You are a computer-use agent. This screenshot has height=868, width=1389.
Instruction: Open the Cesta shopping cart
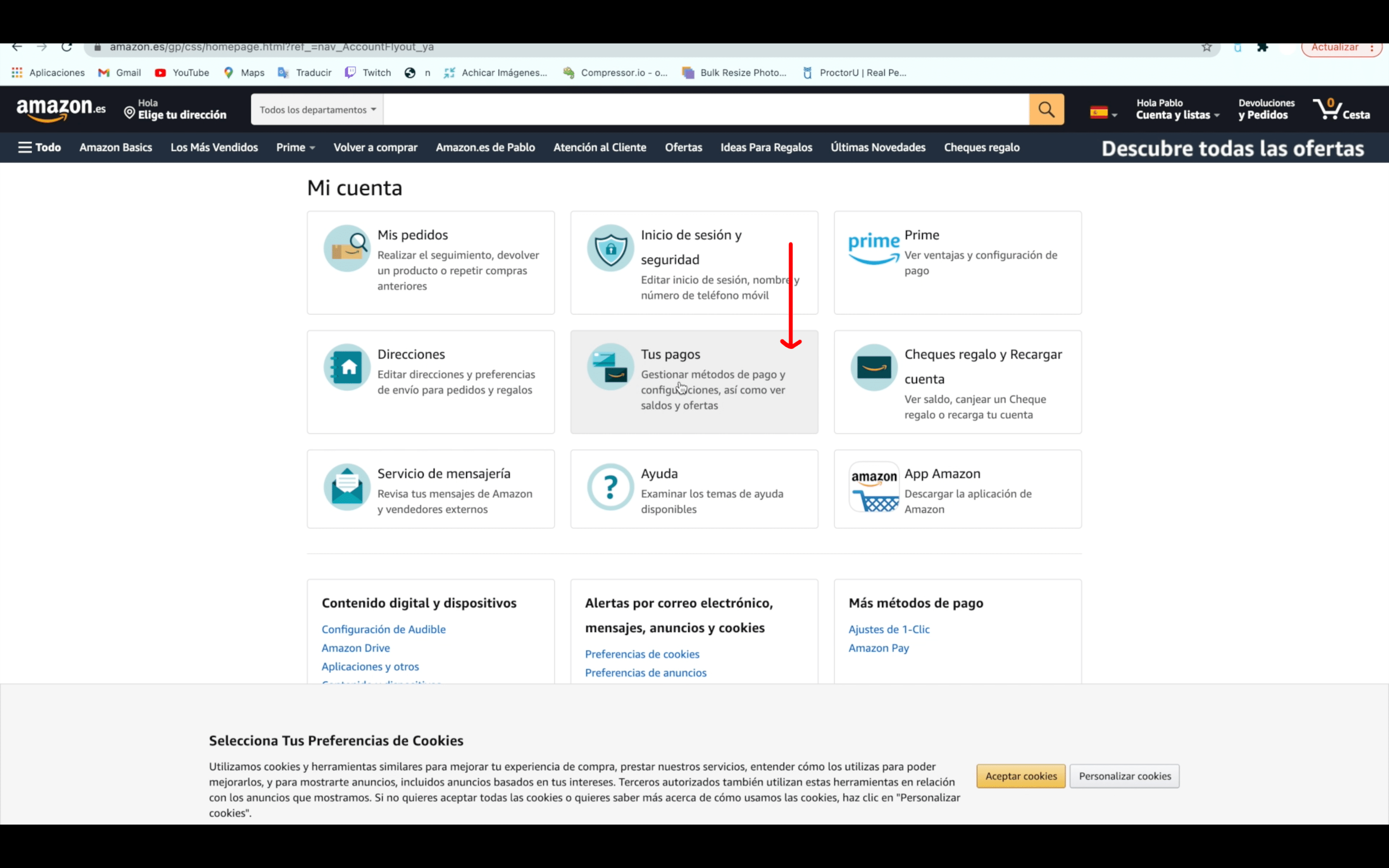[x=1341, y=109]
